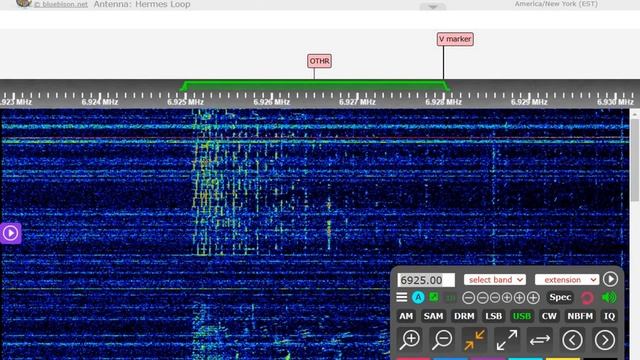Click the cyan circled A icon

(x=418, y=298)
